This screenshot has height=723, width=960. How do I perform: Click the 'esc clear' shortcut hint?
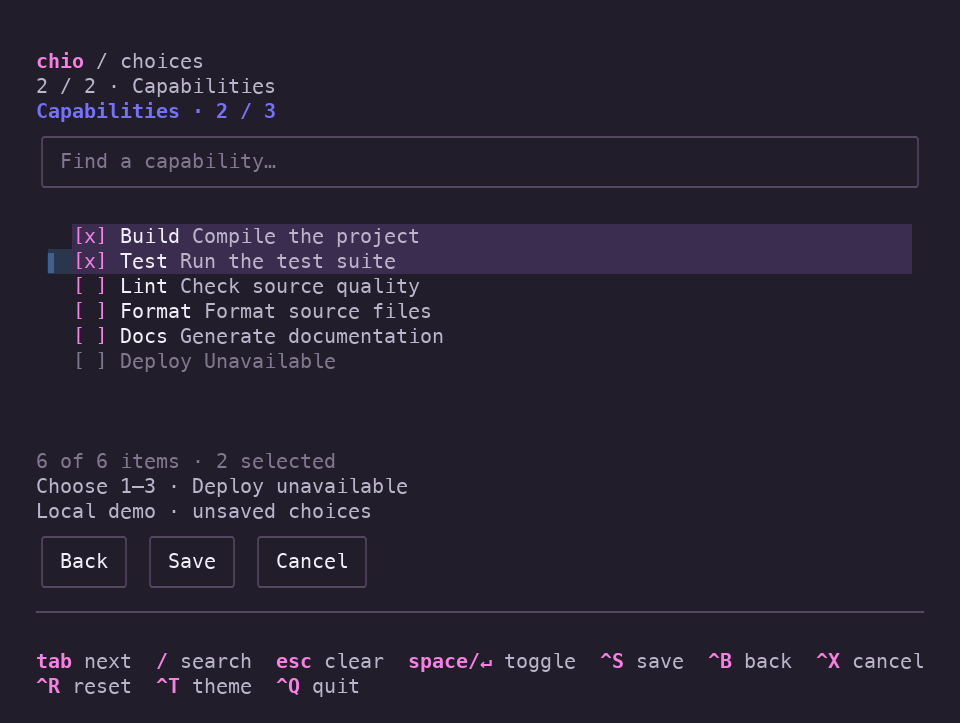point(330,662)
